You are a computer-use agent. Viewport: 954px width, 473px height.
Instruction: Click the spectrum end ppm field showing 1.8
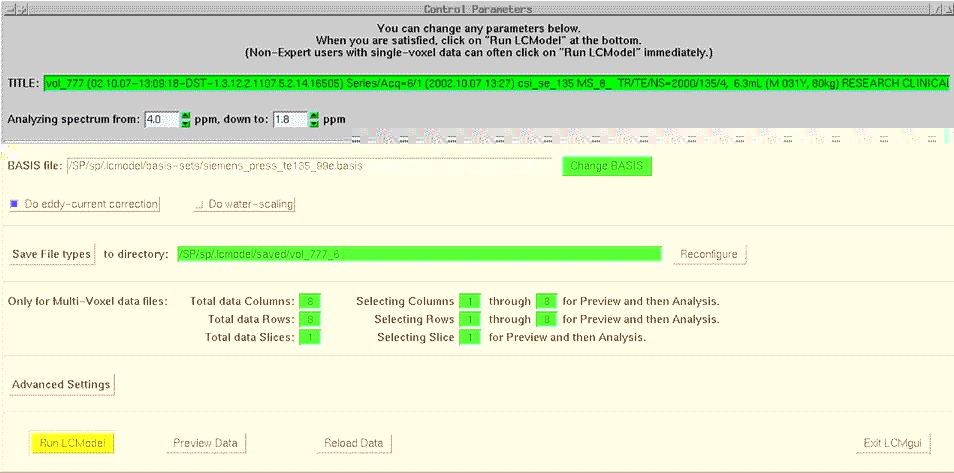coord(288,119)
